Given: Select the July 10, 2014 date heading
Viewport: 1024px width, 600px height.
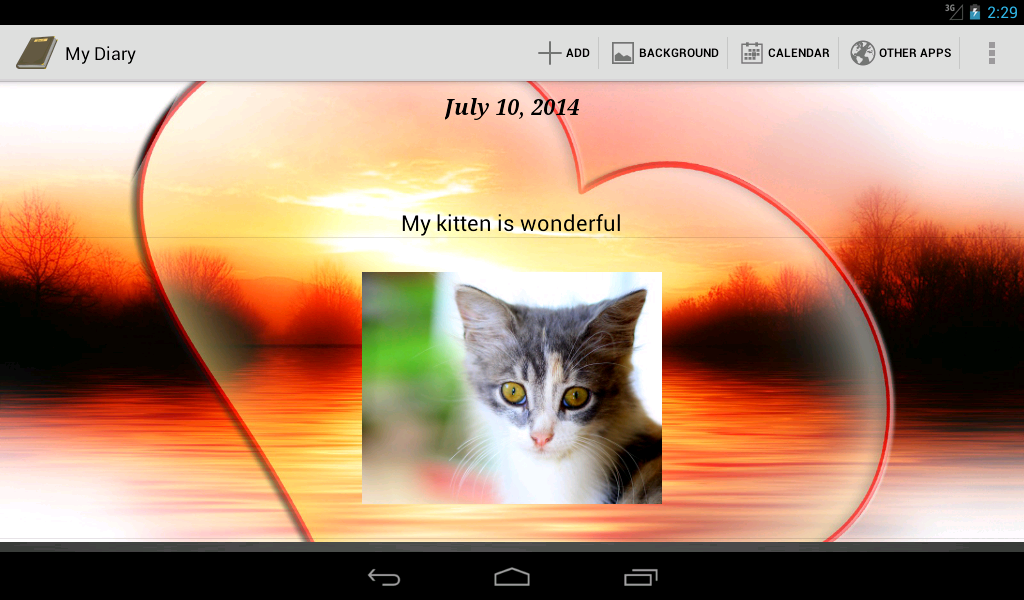Looking at the screenshot, I should [512, 107].
